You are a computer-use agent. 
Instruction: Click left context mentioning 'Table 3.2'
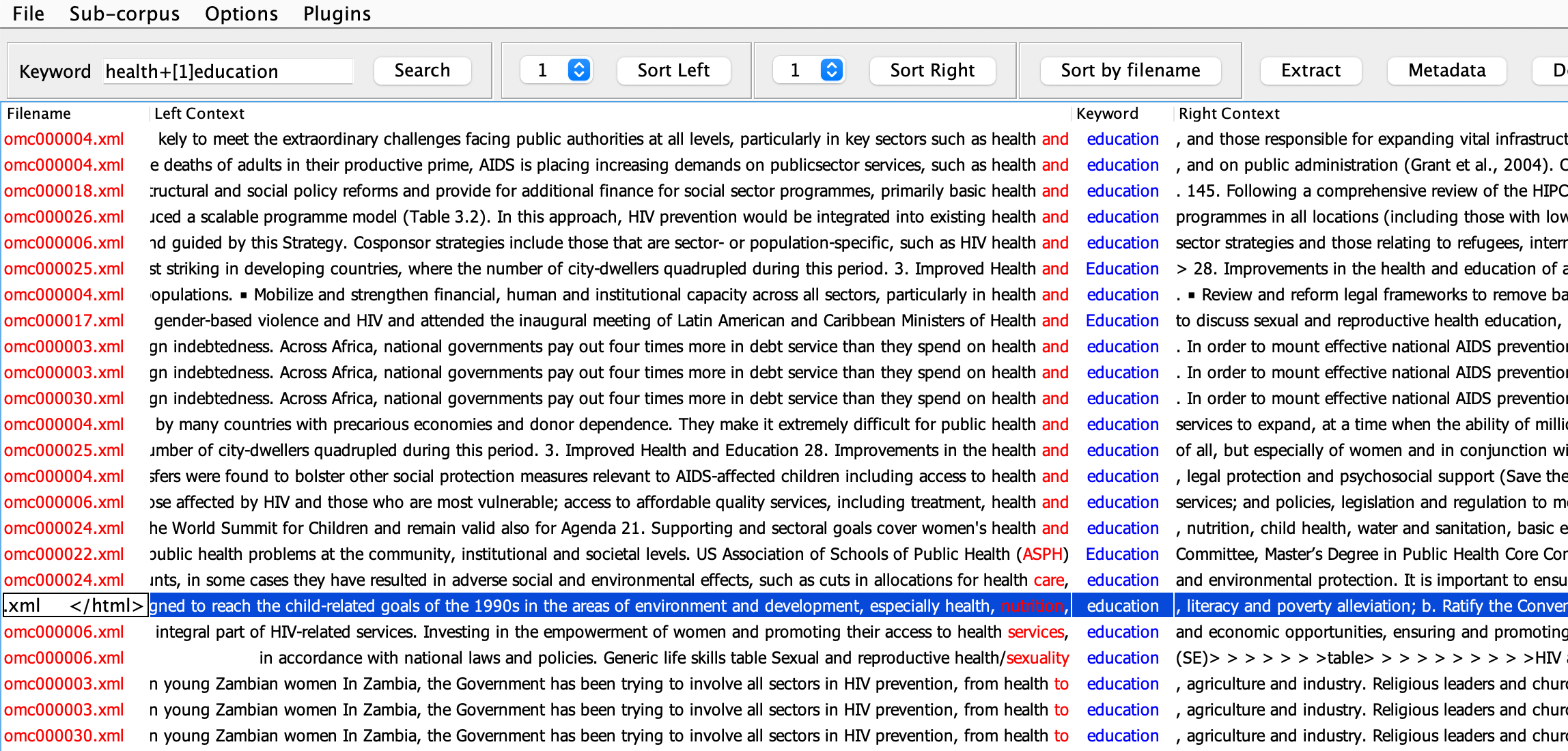coord(609,217)
